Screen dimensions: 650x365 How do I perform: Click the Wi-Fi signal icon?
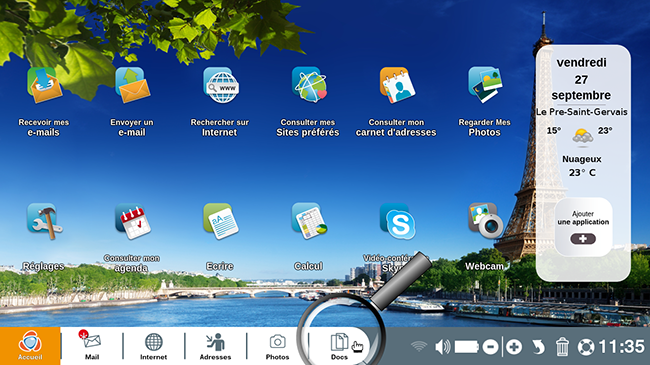pyautogui.click(x=419, y=346)
